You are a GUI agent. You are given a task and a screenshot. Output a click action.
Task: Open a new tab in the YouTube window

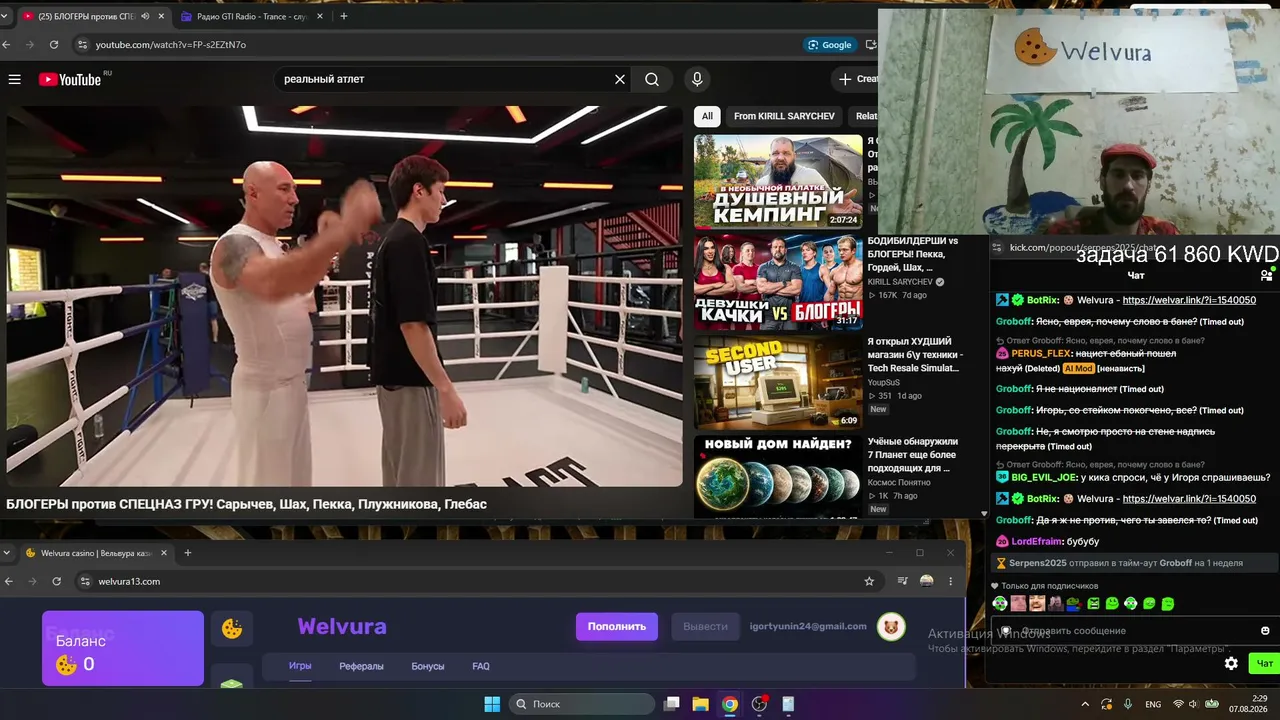pos(343,16)
